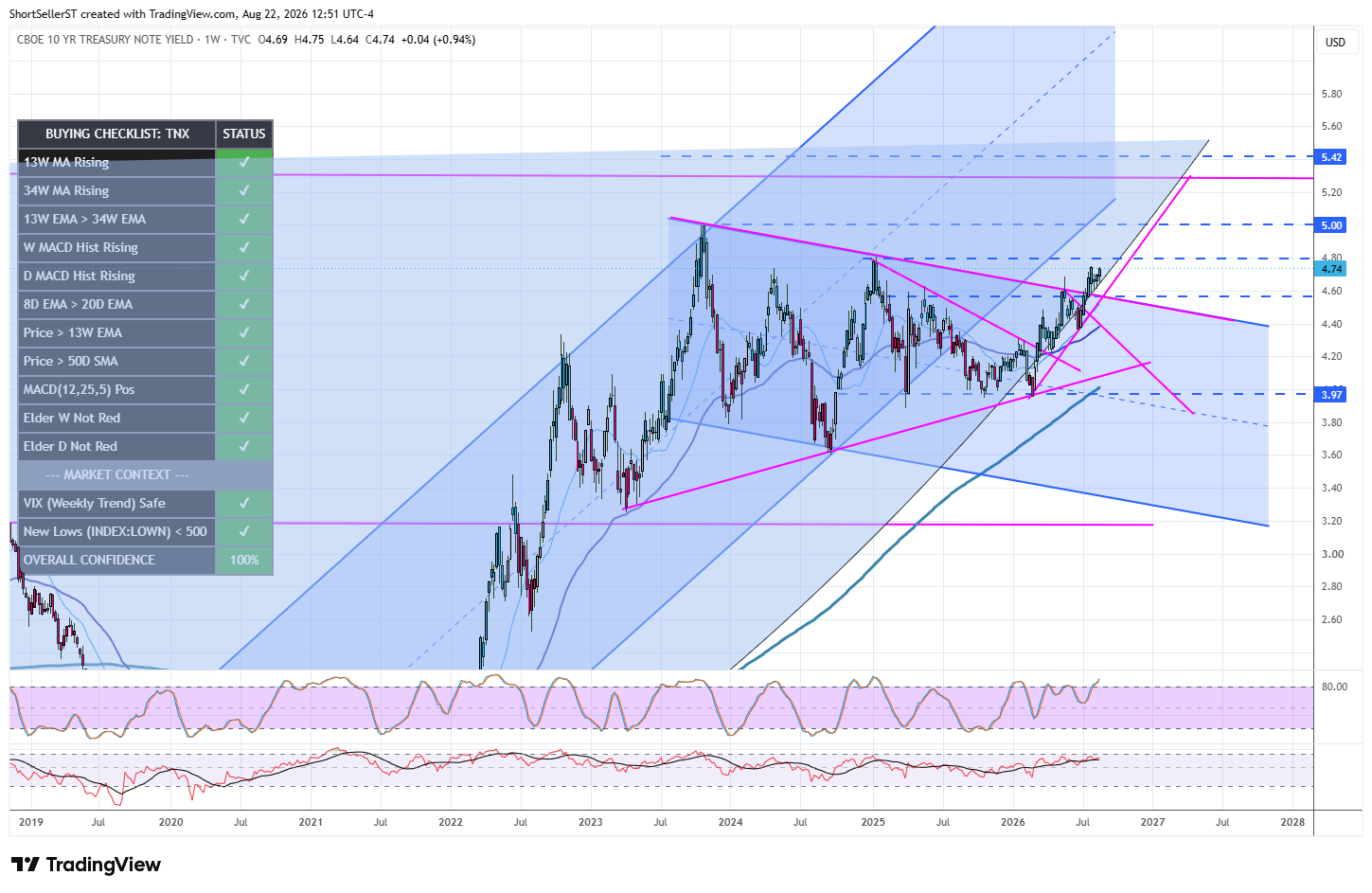The width and height of the screenshot is (1372, 893).
Task: Click the 4.20 price axis value
Action: tap(1331, 356)
